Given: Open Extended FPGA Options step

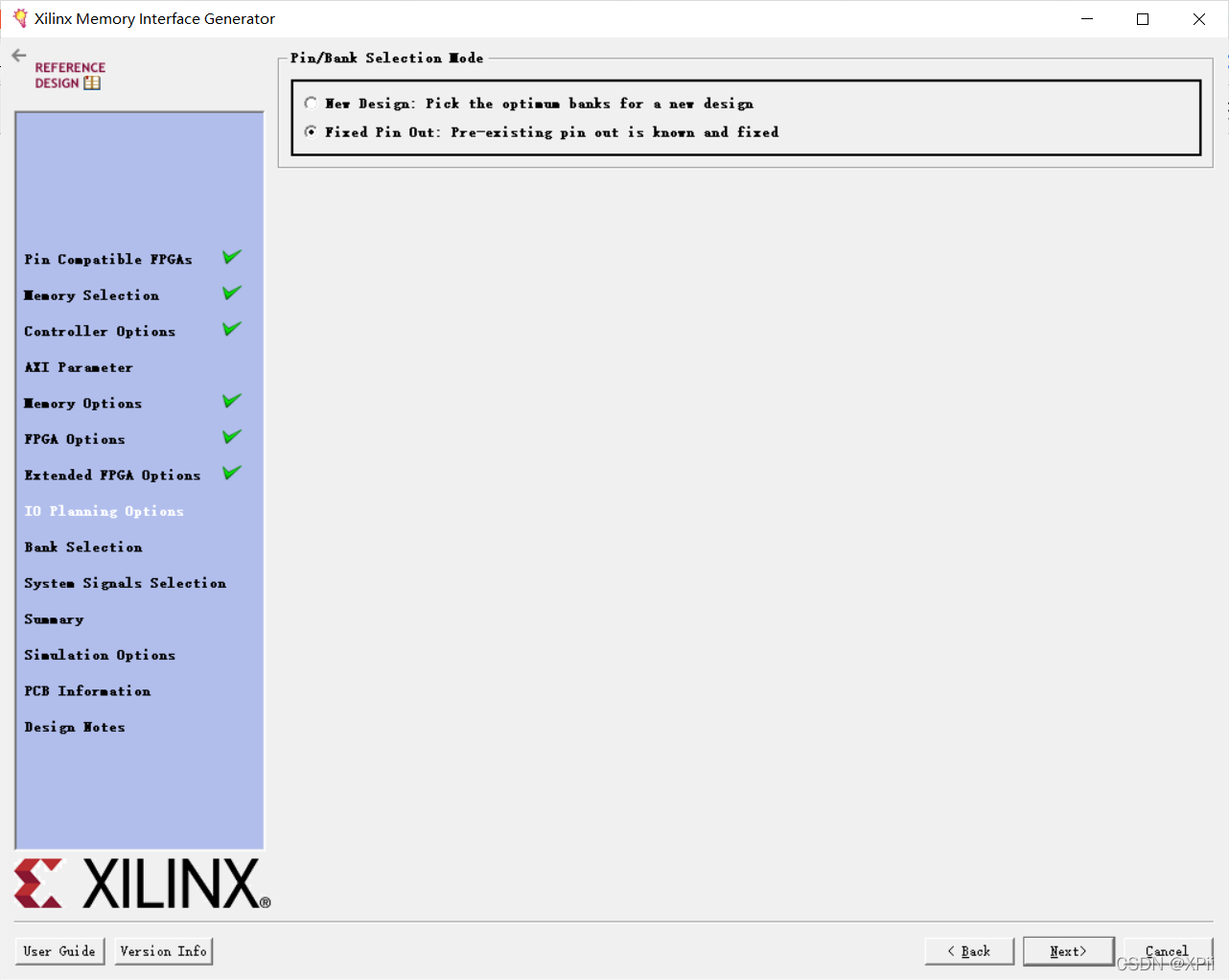Looking at the screenshot, I should (113, 475).
